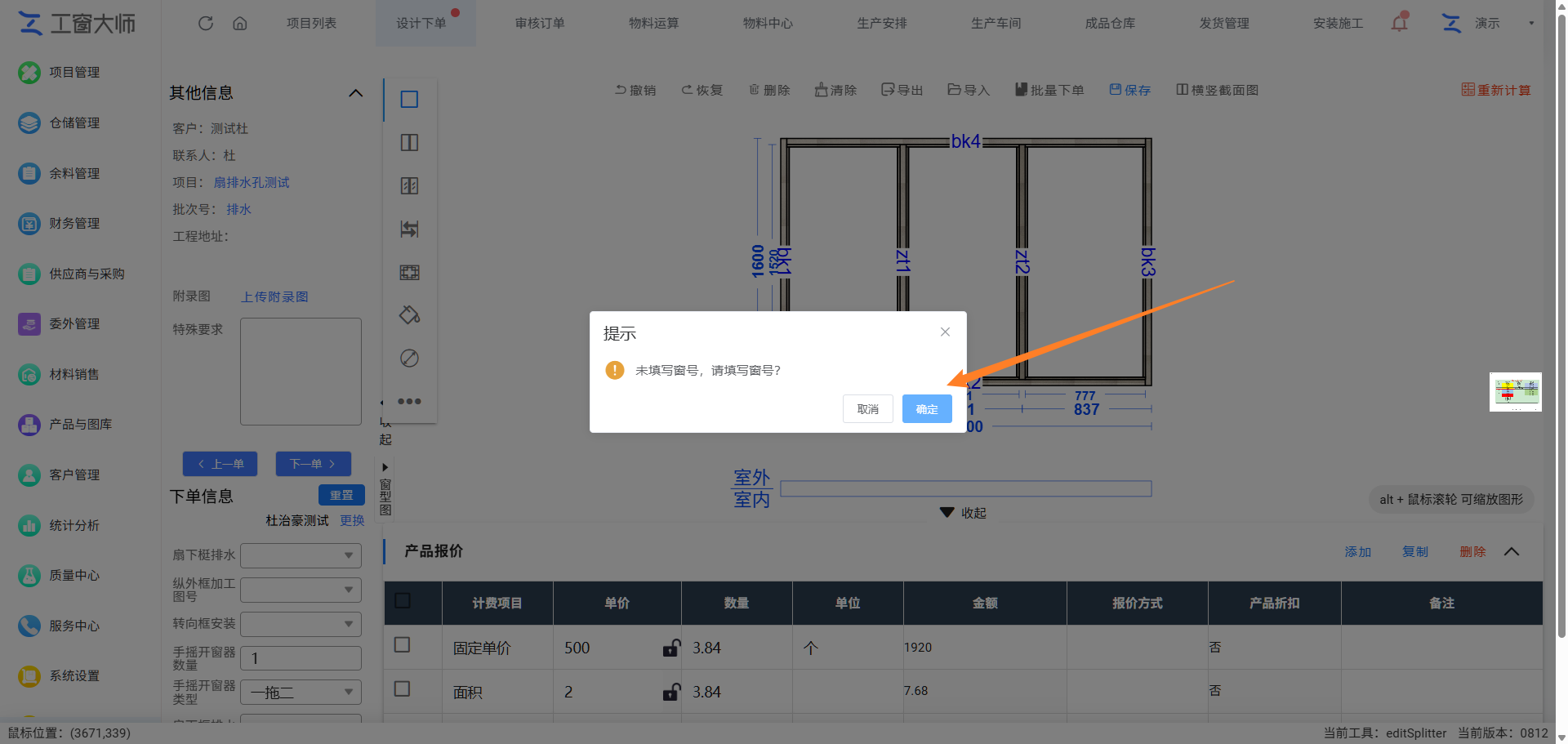
Task: Toggle select-all checkbox in quote table header
Action: (x=403, y=601)
